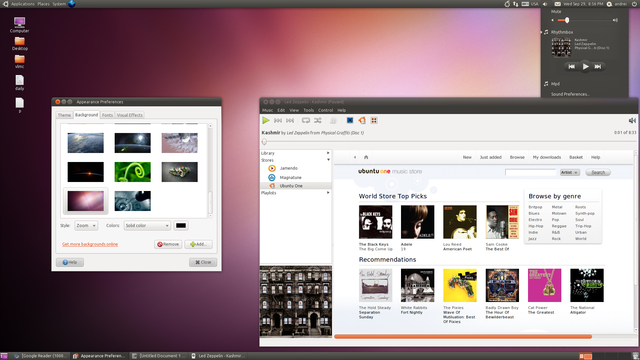640x360 pixels.
Task: Close the Appearance Preferences dialog via Close button
Action: [x=203, y=262]
